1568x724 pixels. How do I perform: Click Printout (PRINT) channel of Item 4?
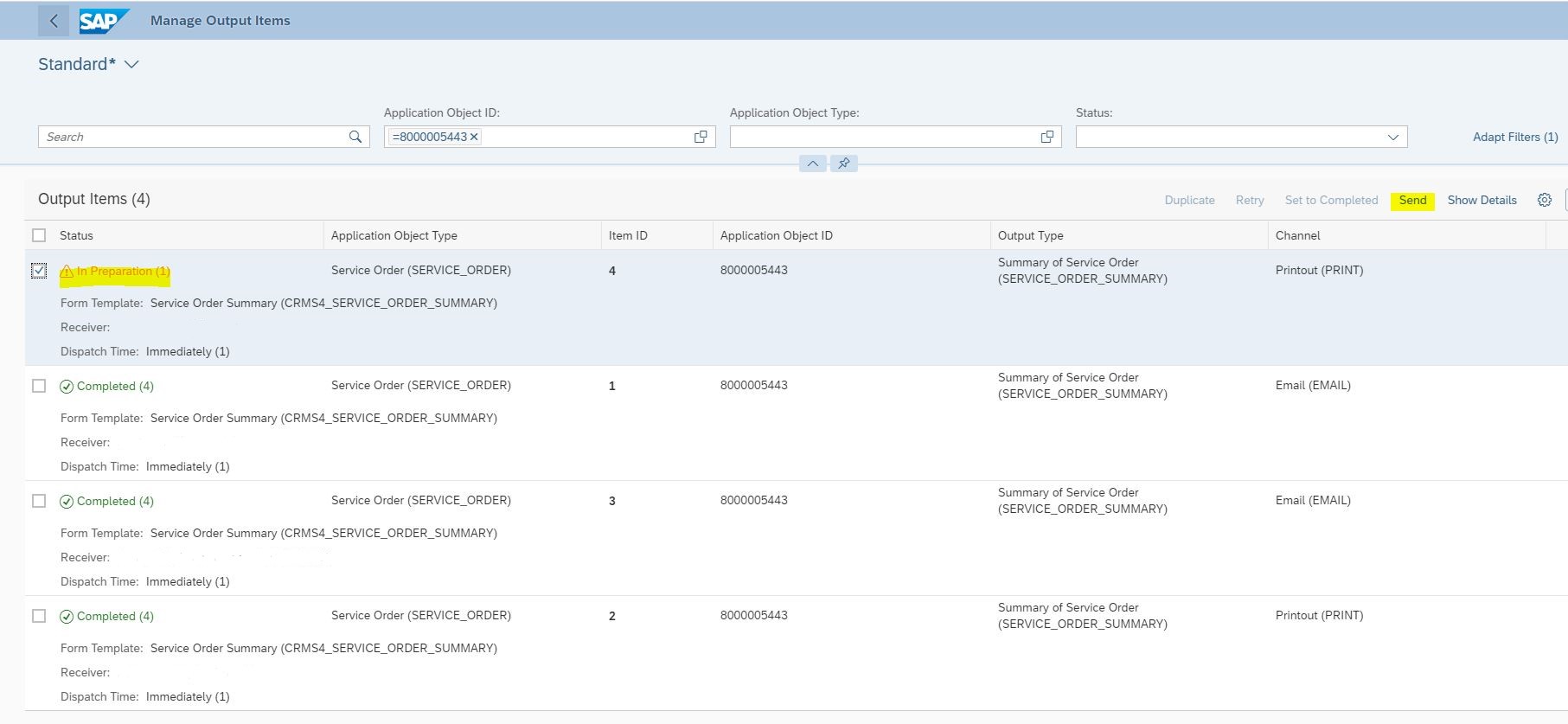click(x=1319, y=271)
